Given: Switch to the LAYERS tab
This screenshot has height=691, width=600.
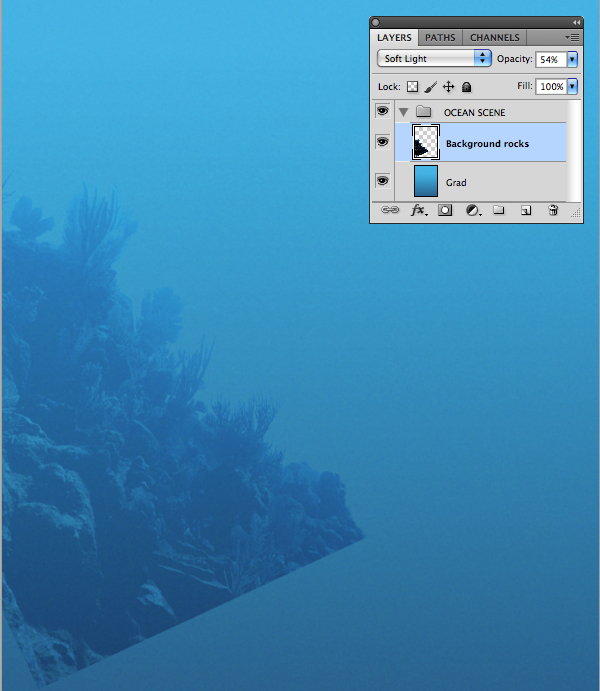Looking at the screenshot, I should click(394, 37).
